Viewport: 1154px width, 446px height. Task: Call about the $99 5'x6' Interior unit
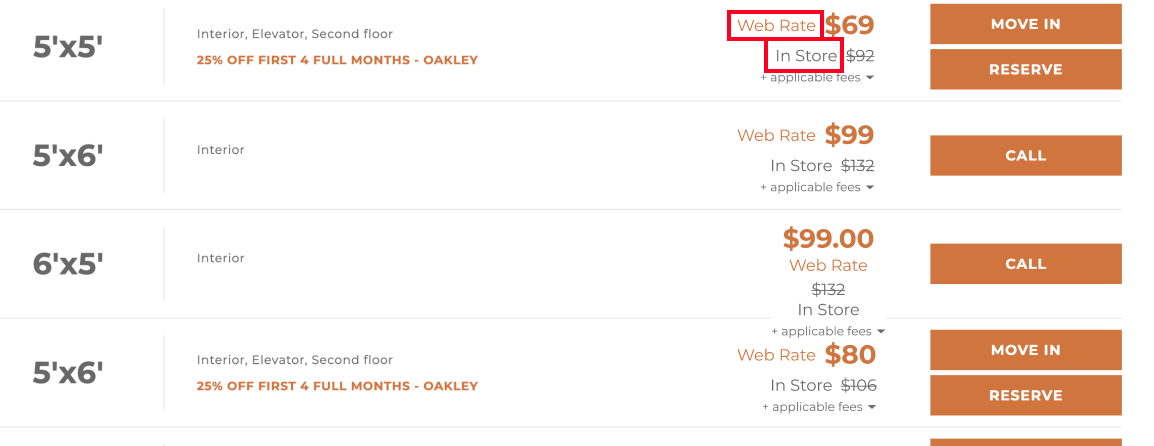tap(1025, 155)
